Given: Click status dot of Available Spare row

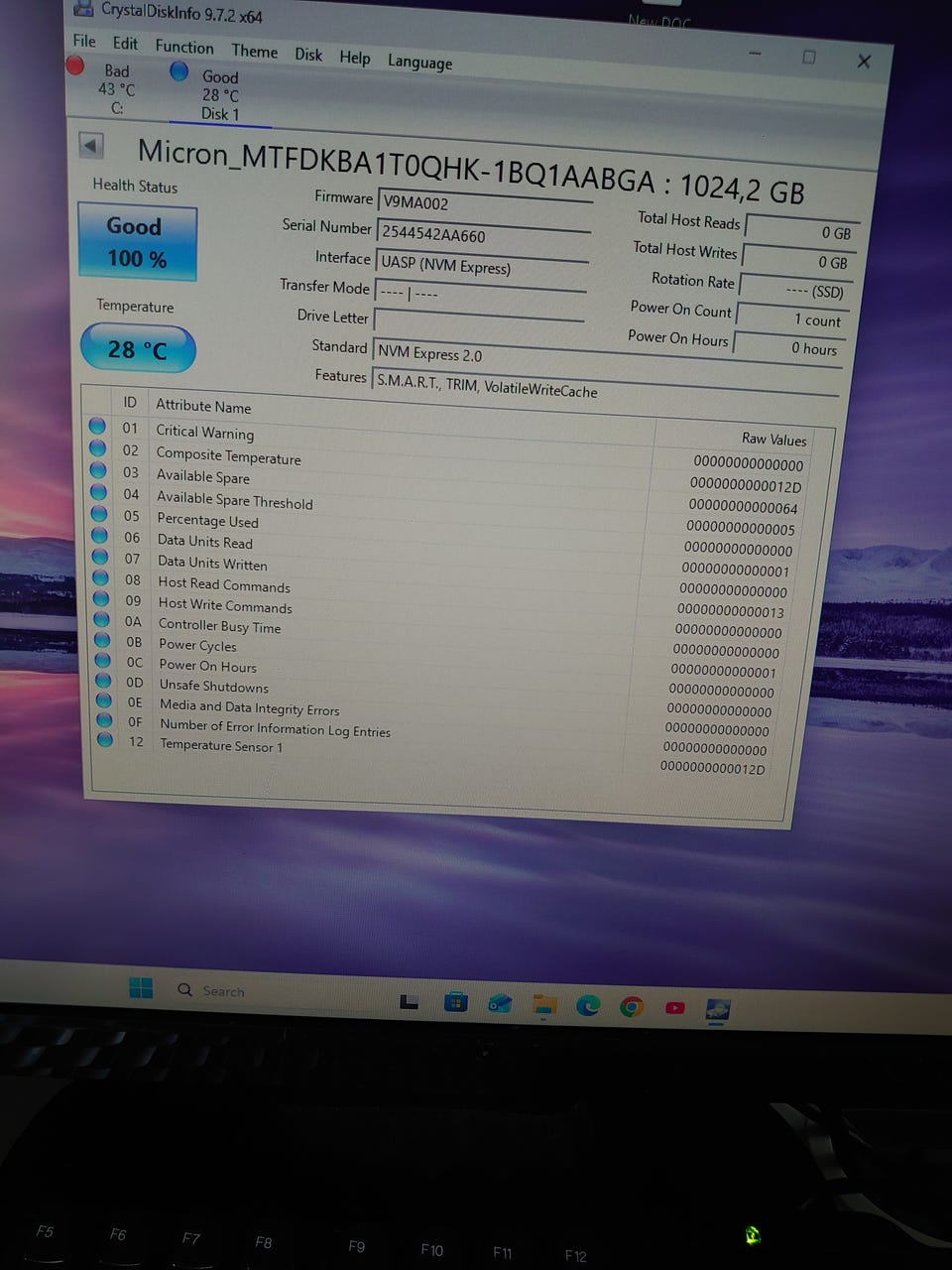Looking at the screenshot, I should click(x=98, y=470).
